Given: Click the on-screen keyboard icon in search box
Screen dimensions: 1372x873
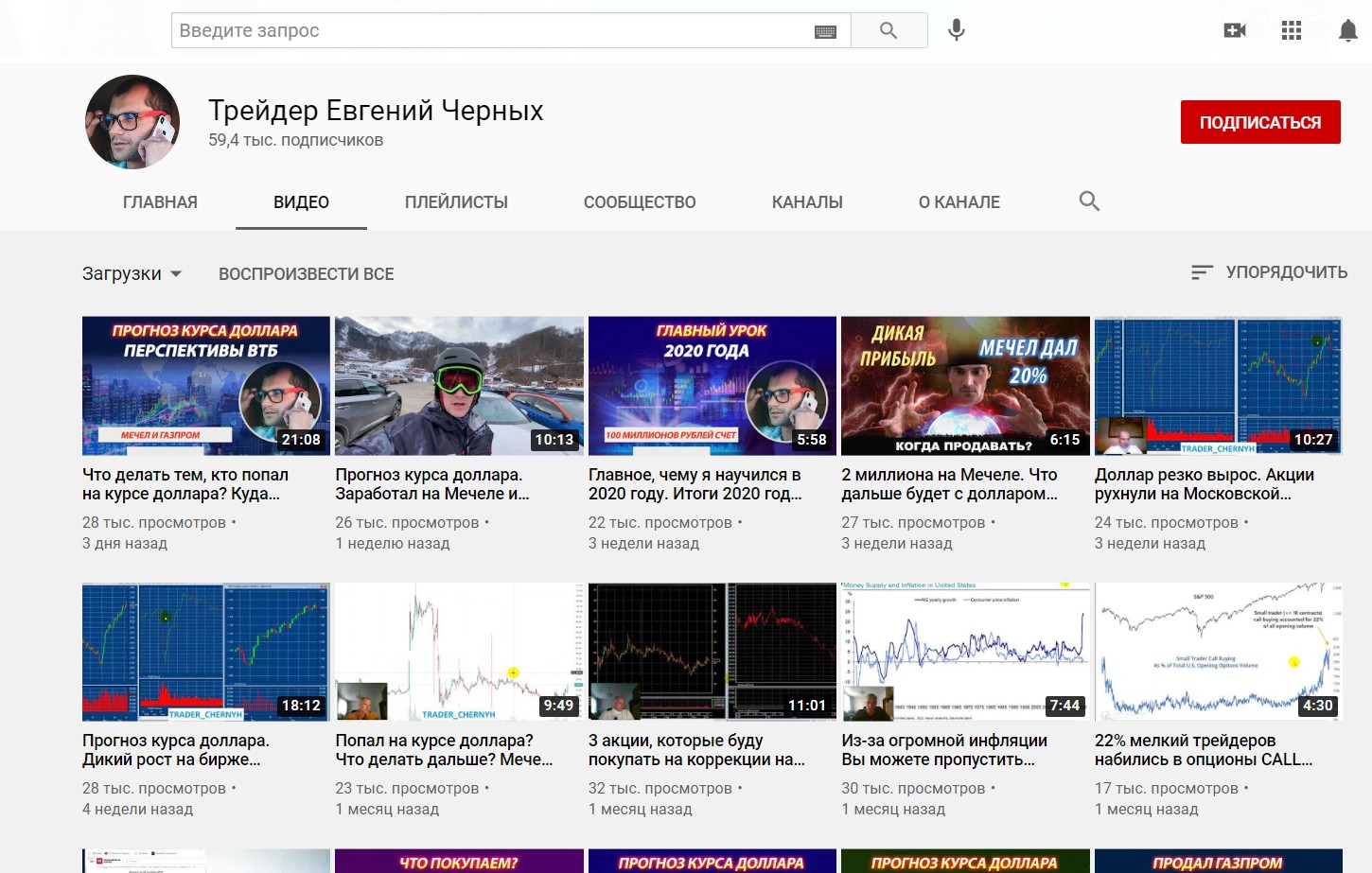Looking at the screenshot, I should [x=825, y=31].
